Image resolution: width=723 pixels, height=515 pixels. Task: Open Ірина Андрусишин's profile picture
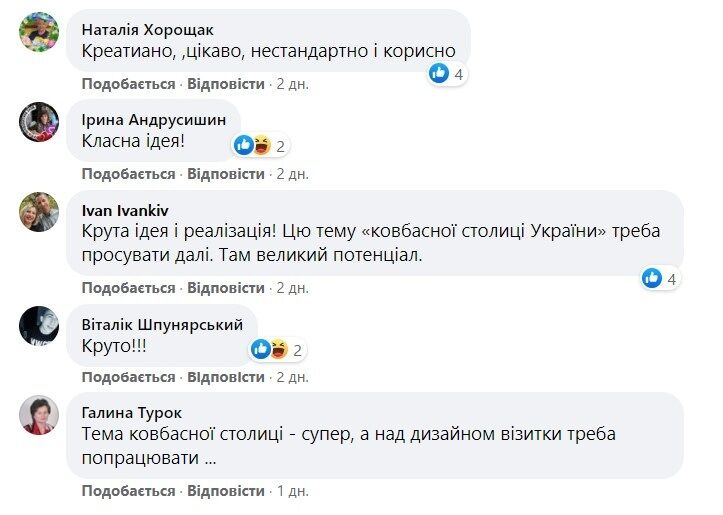[40, 125]
